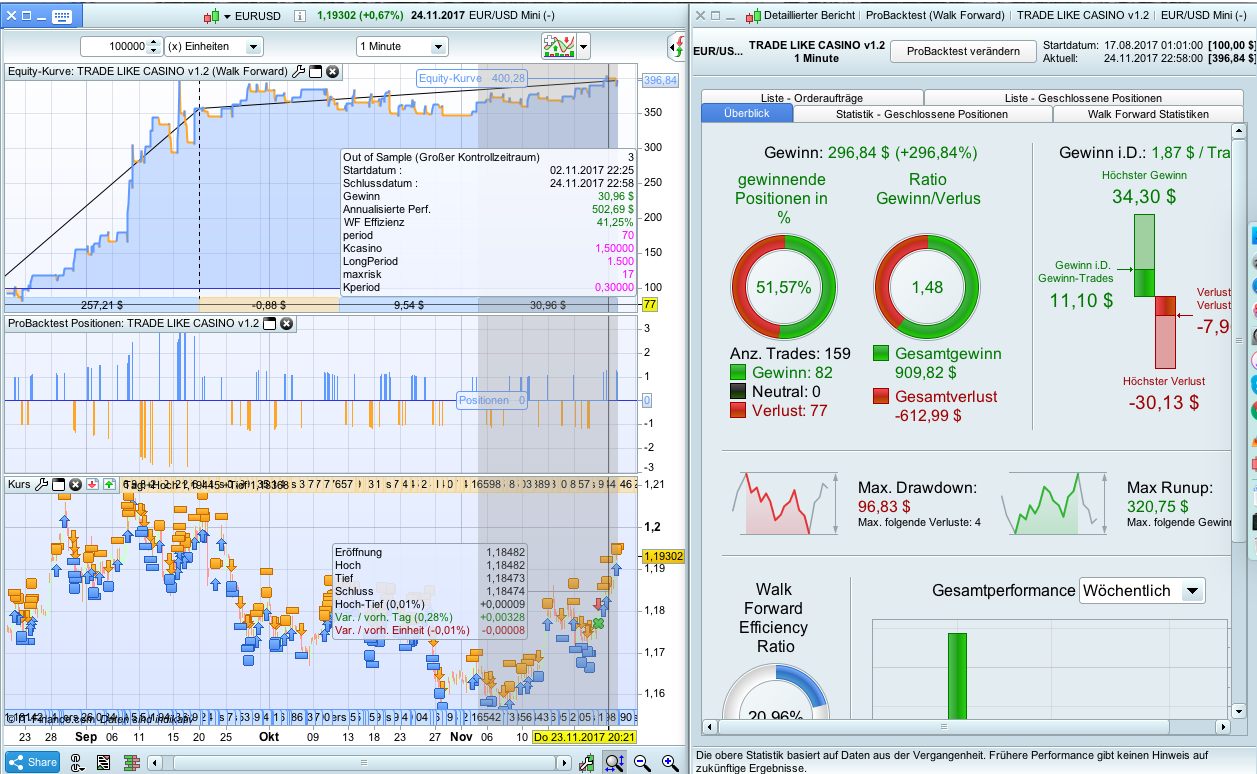Click the gewinnende Positionen 51,57% donut chart
Screen dimensions: 1257x774
click(783, 287)
